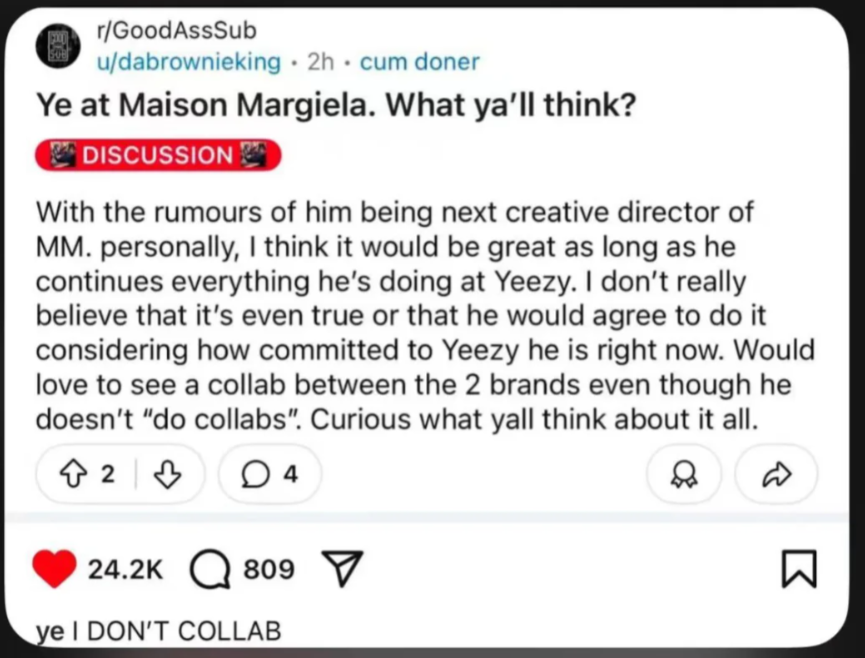Open u/dabrownieking's profile

(189, 61)
